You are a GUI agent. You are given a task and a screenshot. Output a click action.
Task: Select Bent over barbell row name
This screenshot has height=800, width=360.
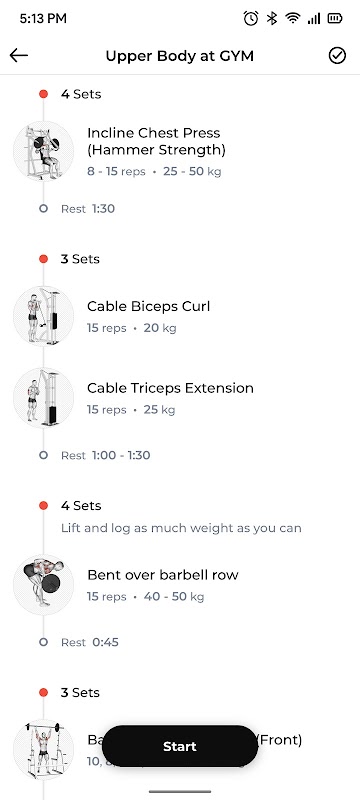tap(163, 575)
